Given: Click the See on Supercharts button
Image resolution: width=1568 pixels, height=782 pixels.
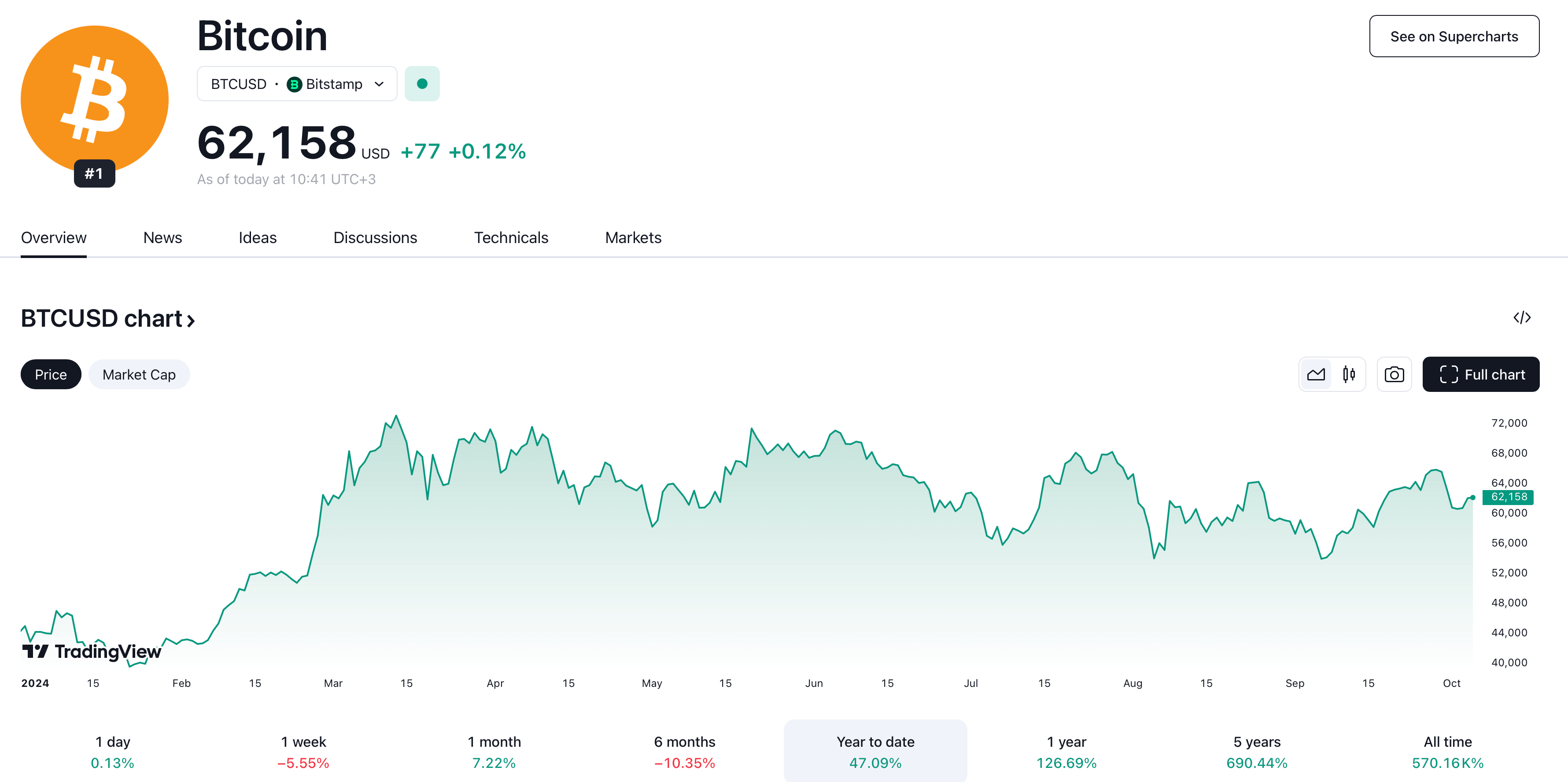Looking at the screenshot, I should click(1454, 37).
